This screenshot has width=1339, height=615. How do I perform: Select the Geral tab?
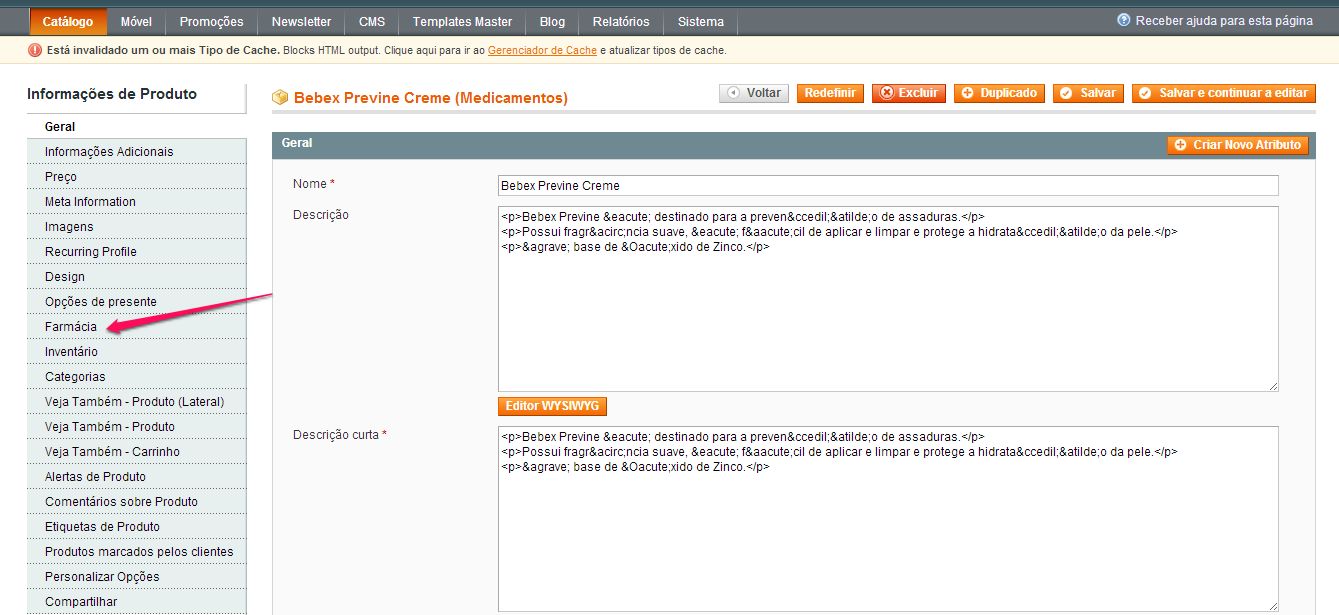tap(136, 127)
